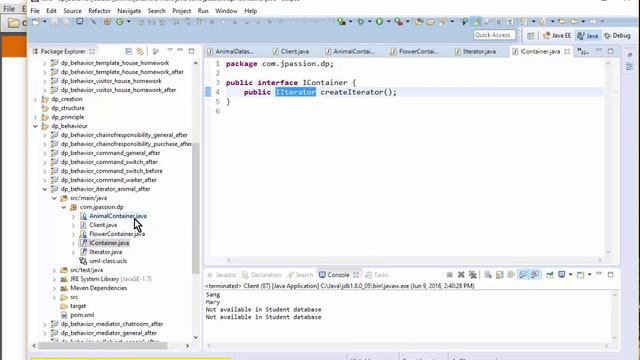
Task: Click the open-terminal monitor toolbar icon
Action: [x=80, y=22]
